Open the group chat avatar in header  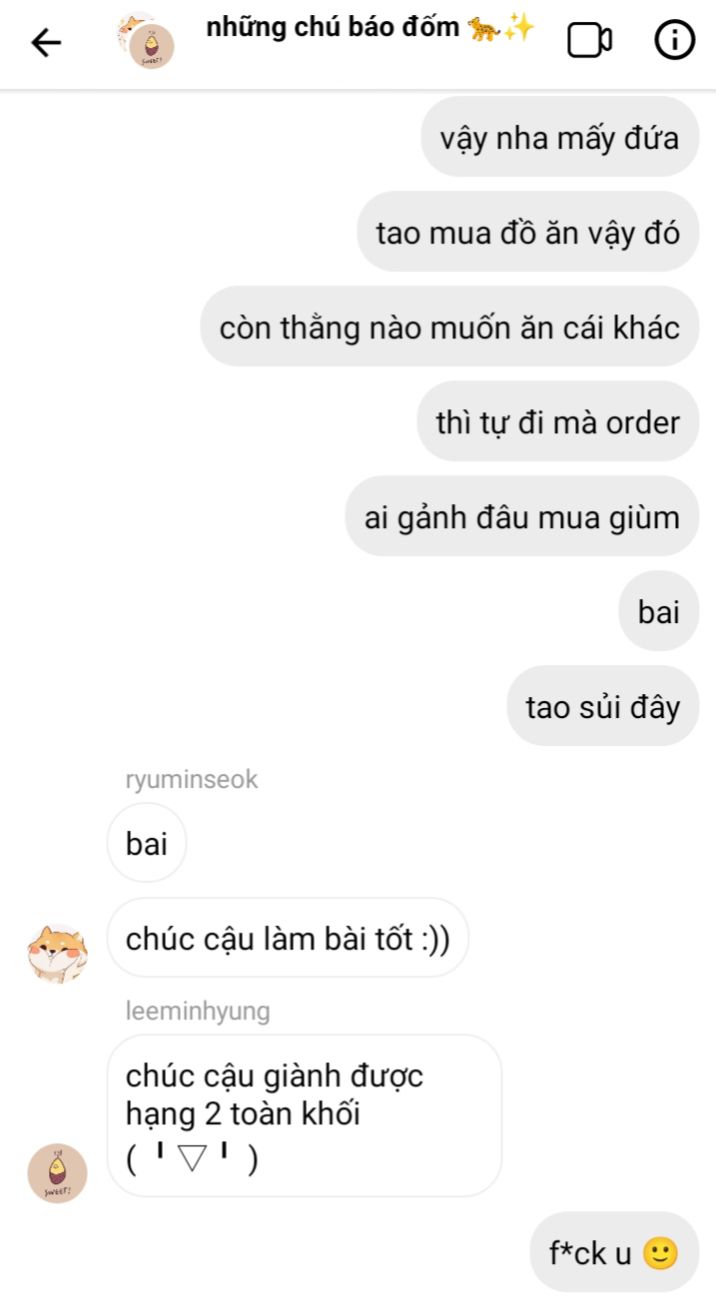[145, 41]
